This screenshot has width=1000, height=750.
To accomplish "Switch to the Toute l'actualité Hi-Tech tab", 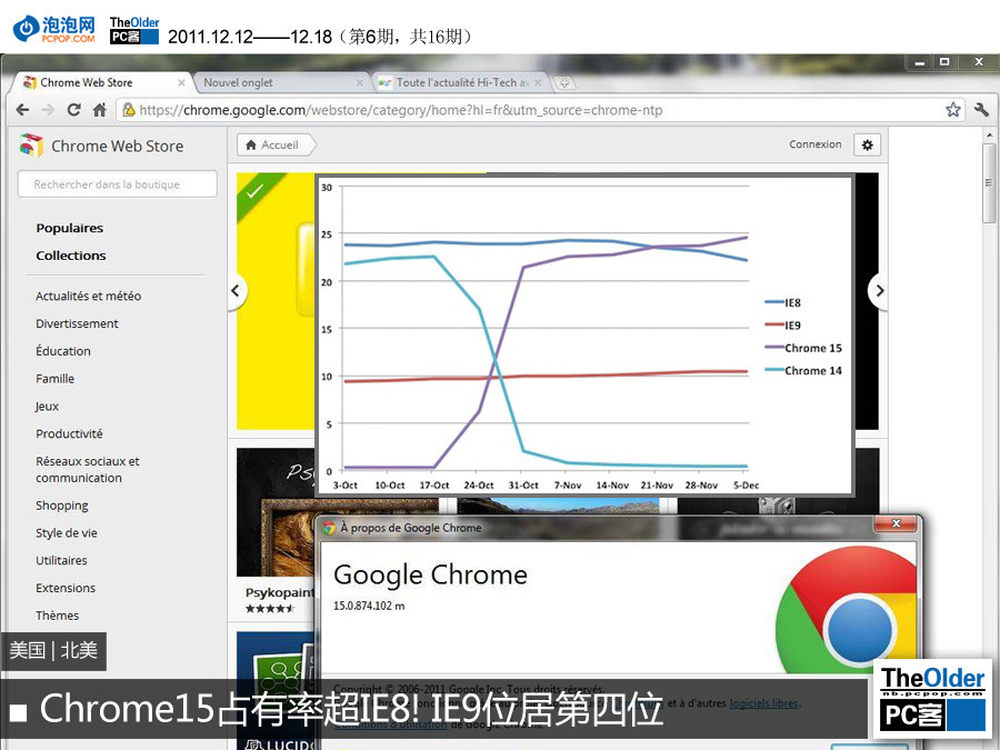I will point(459,83).
